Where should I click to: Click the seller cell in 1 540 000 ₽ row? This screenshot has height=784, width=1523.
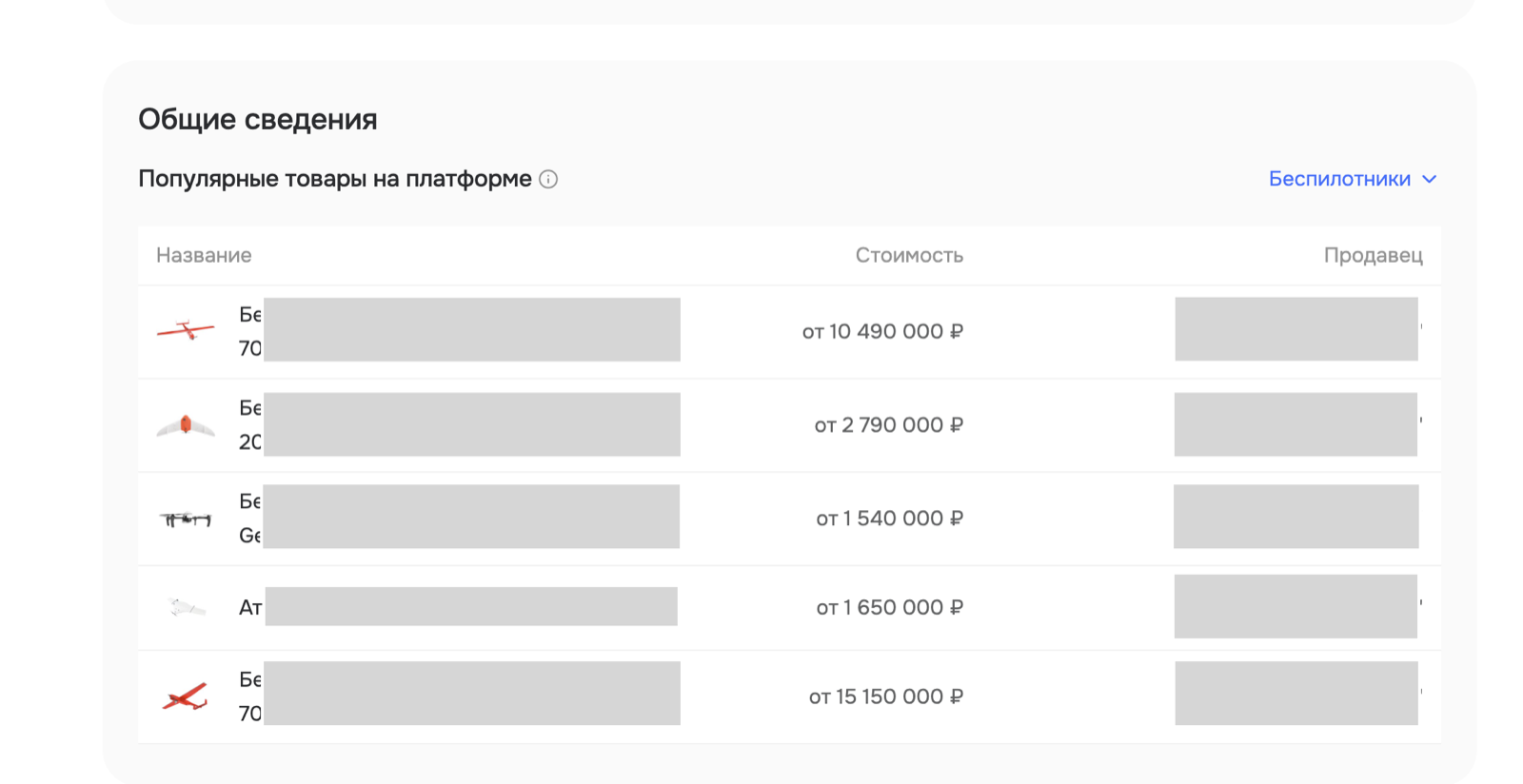coord(1296,517)
